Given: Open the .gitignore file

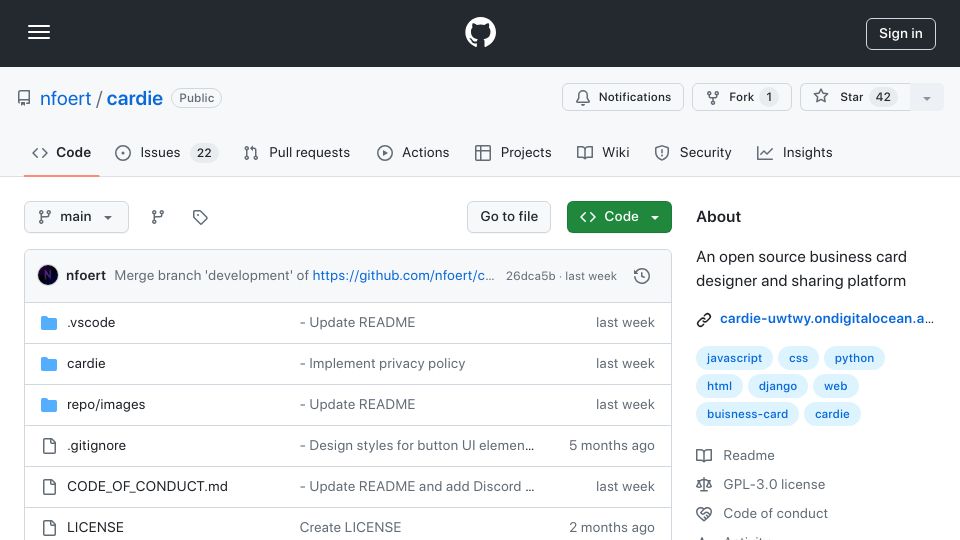Looking at the screenshot, I should click(x=97, y=446).
